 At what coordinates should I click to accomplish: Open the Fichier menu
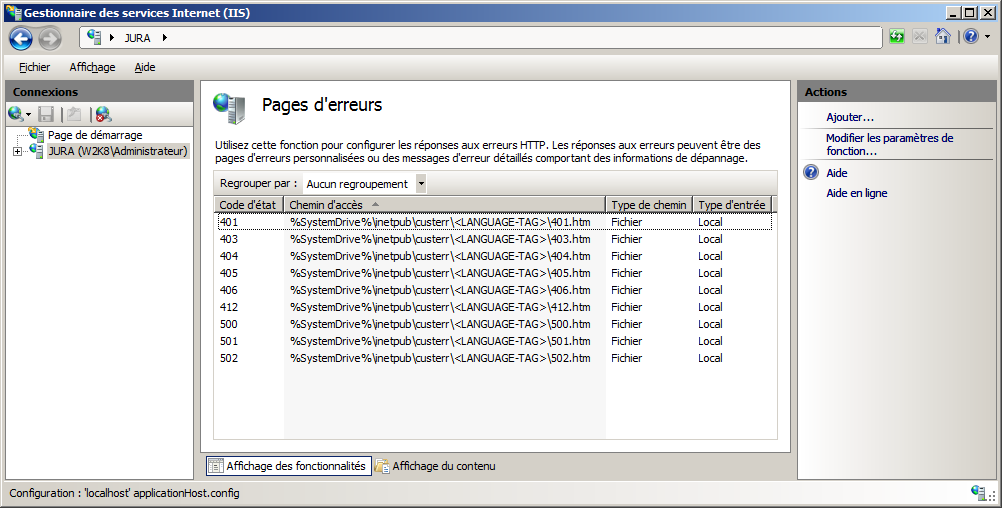(x=34, y=67)
